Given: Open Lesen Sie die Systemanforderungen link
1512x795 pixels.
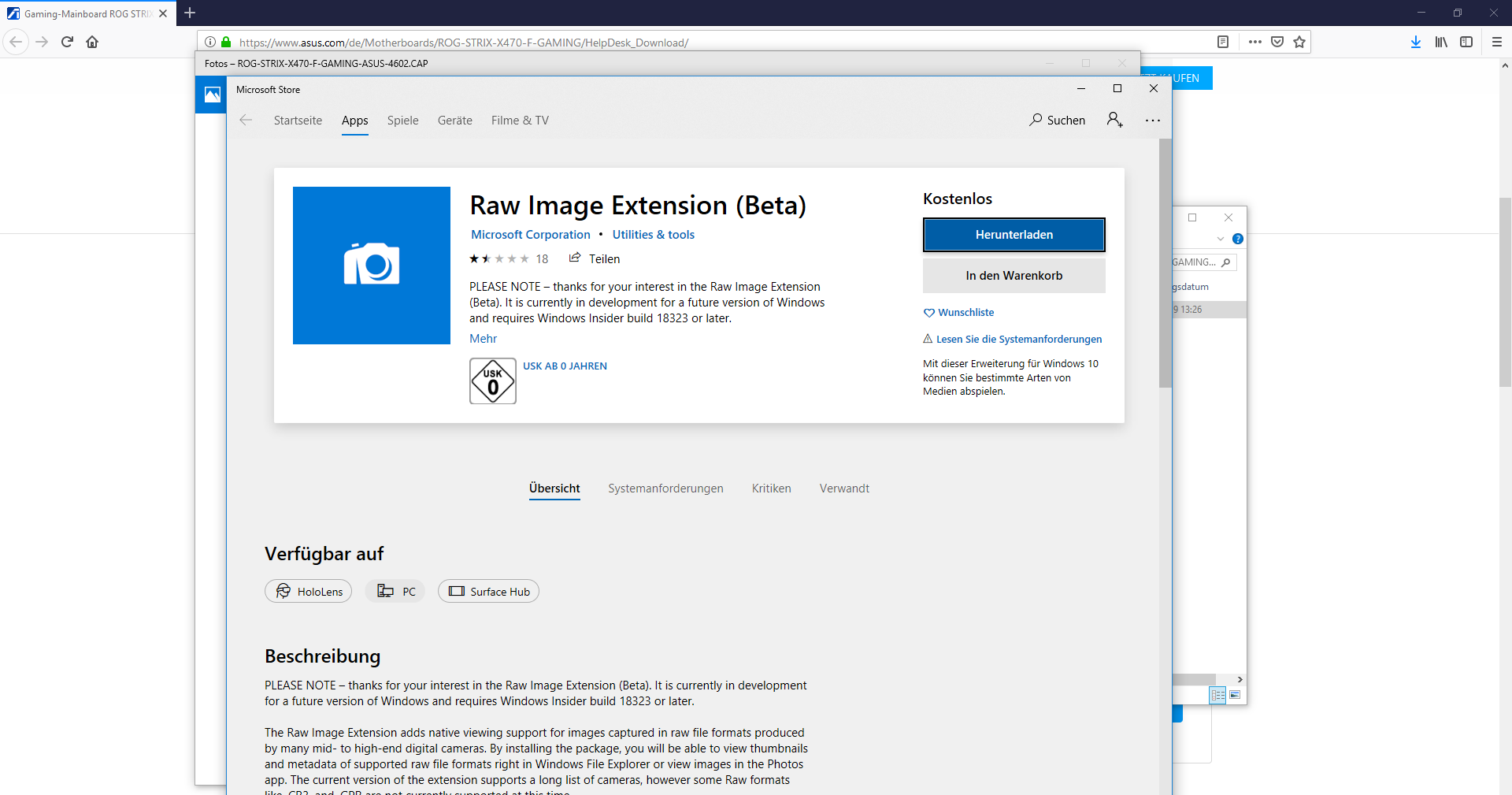Looking at the screenshot, I should [x=1013, y=340].
